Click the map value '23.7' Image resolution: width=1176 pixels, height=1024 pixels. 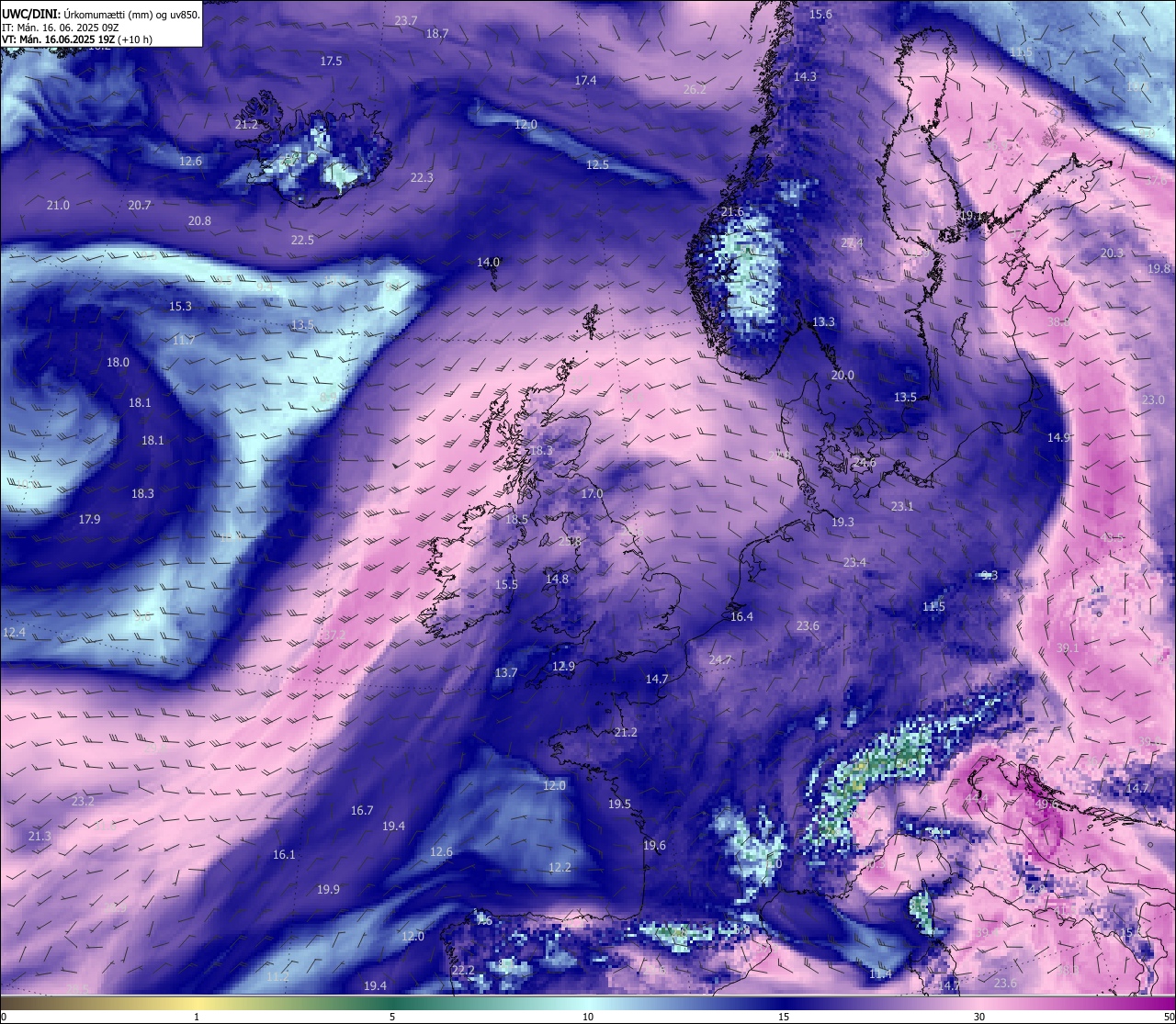pos(405,20)
